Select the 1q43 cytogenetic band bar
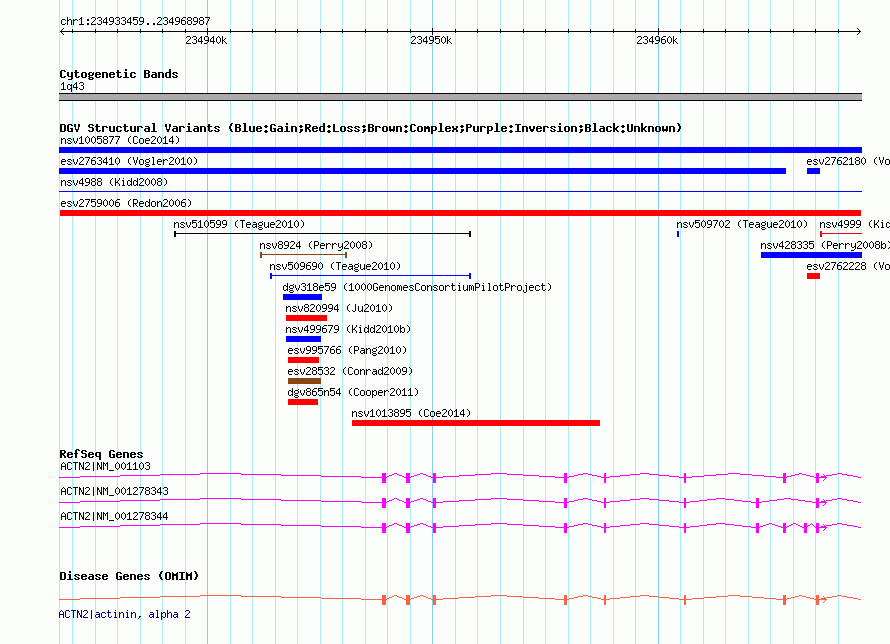Viewport: 890px width, 644px height. 460,97
